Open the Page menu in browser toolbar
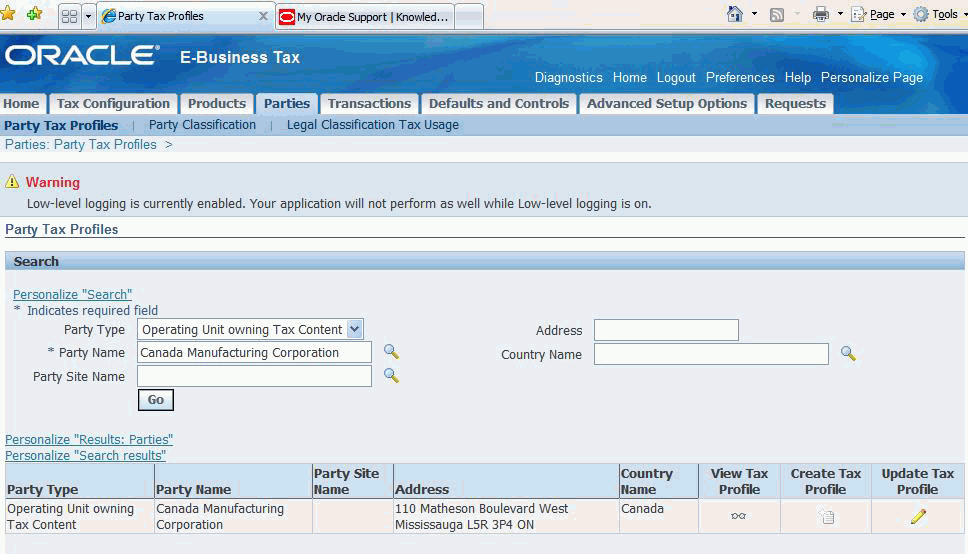Viewport: 968px width, 554px height. 878,14
